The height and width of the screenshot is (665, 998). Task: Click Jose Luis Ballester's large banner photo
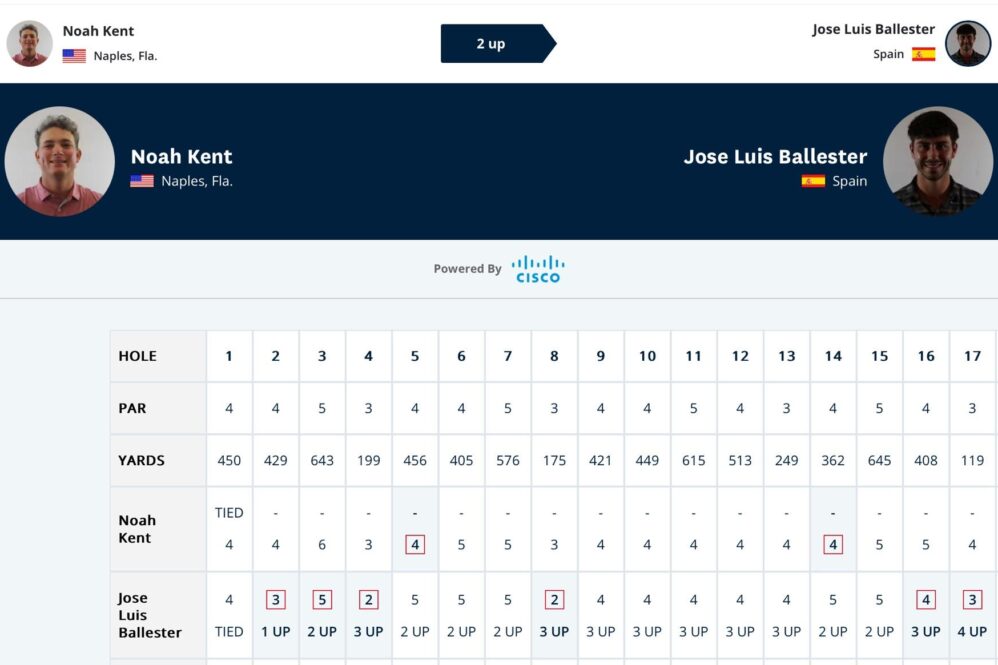(938, 162)
